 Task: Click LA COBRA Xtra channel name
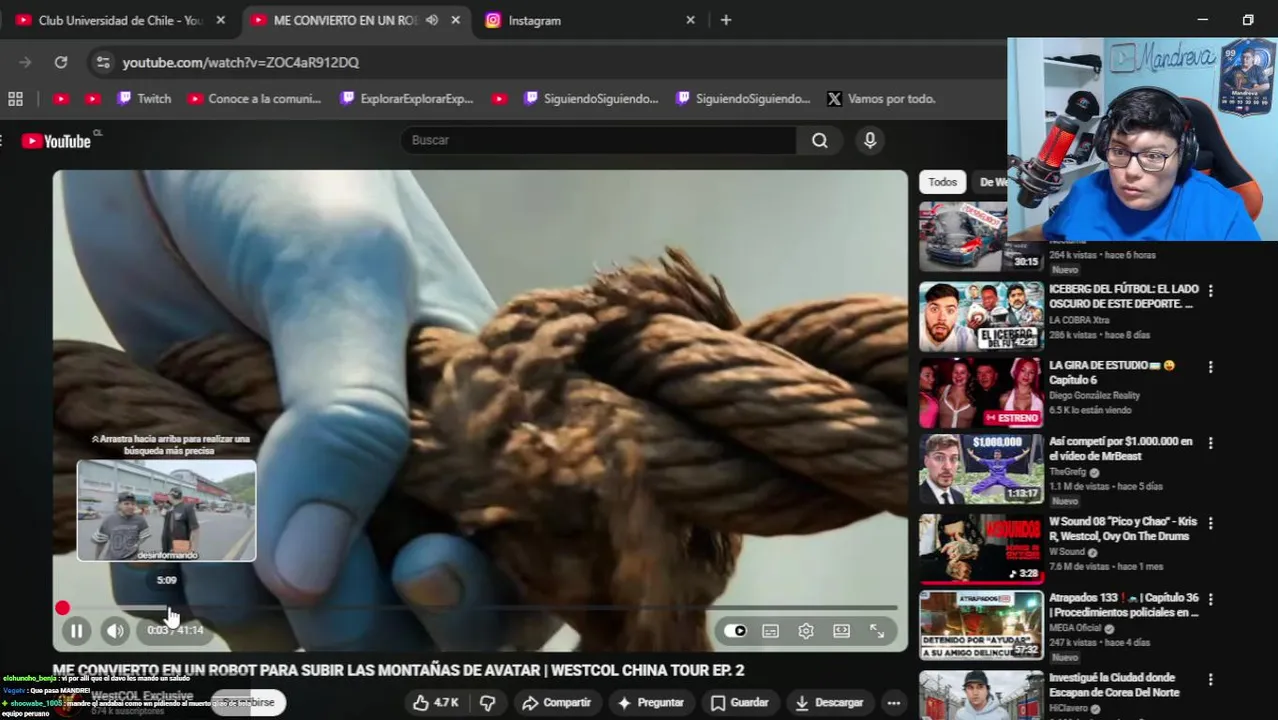click(x=1079, y=320)
